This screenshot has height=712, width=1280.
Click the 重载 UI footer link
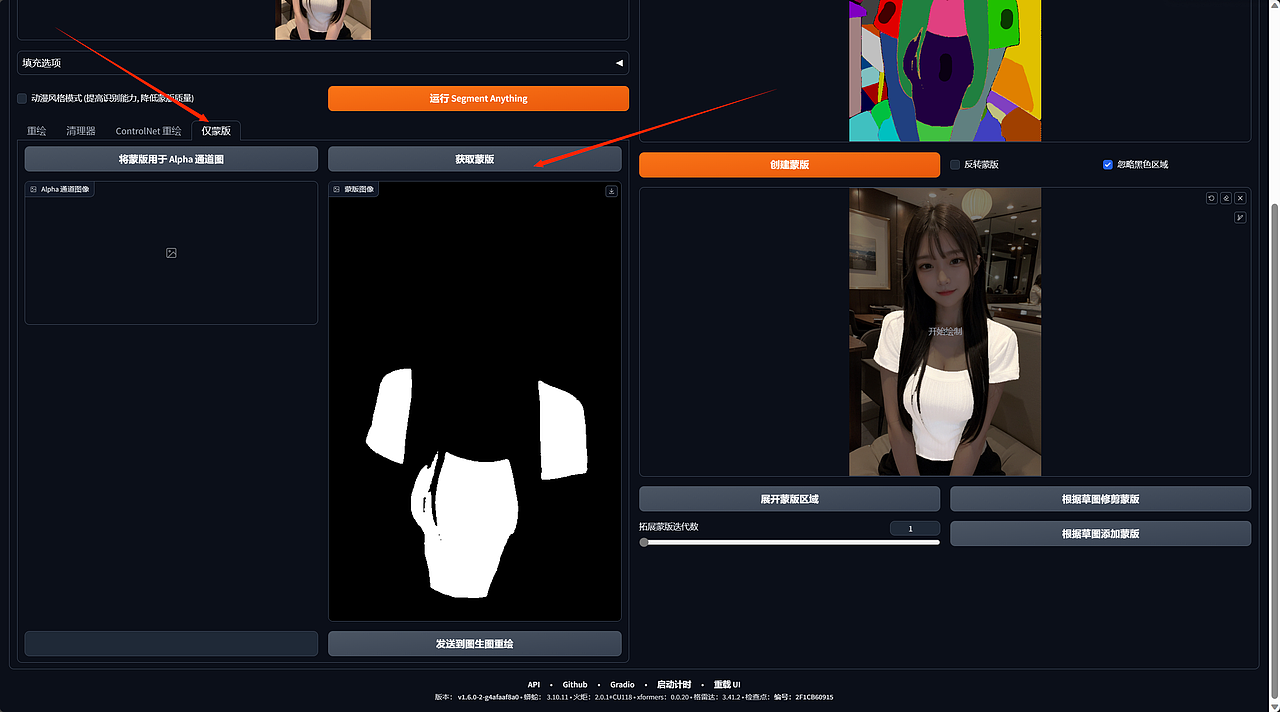point(727,684)
